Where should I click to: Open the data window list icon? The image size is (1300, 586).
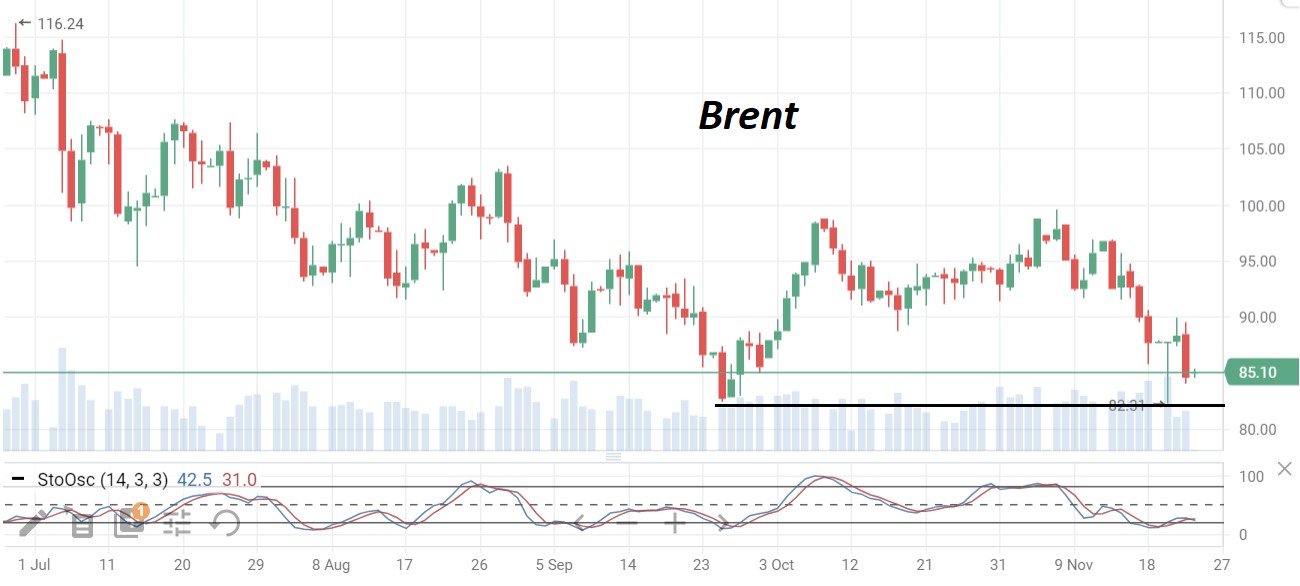(x=81, y=522)
